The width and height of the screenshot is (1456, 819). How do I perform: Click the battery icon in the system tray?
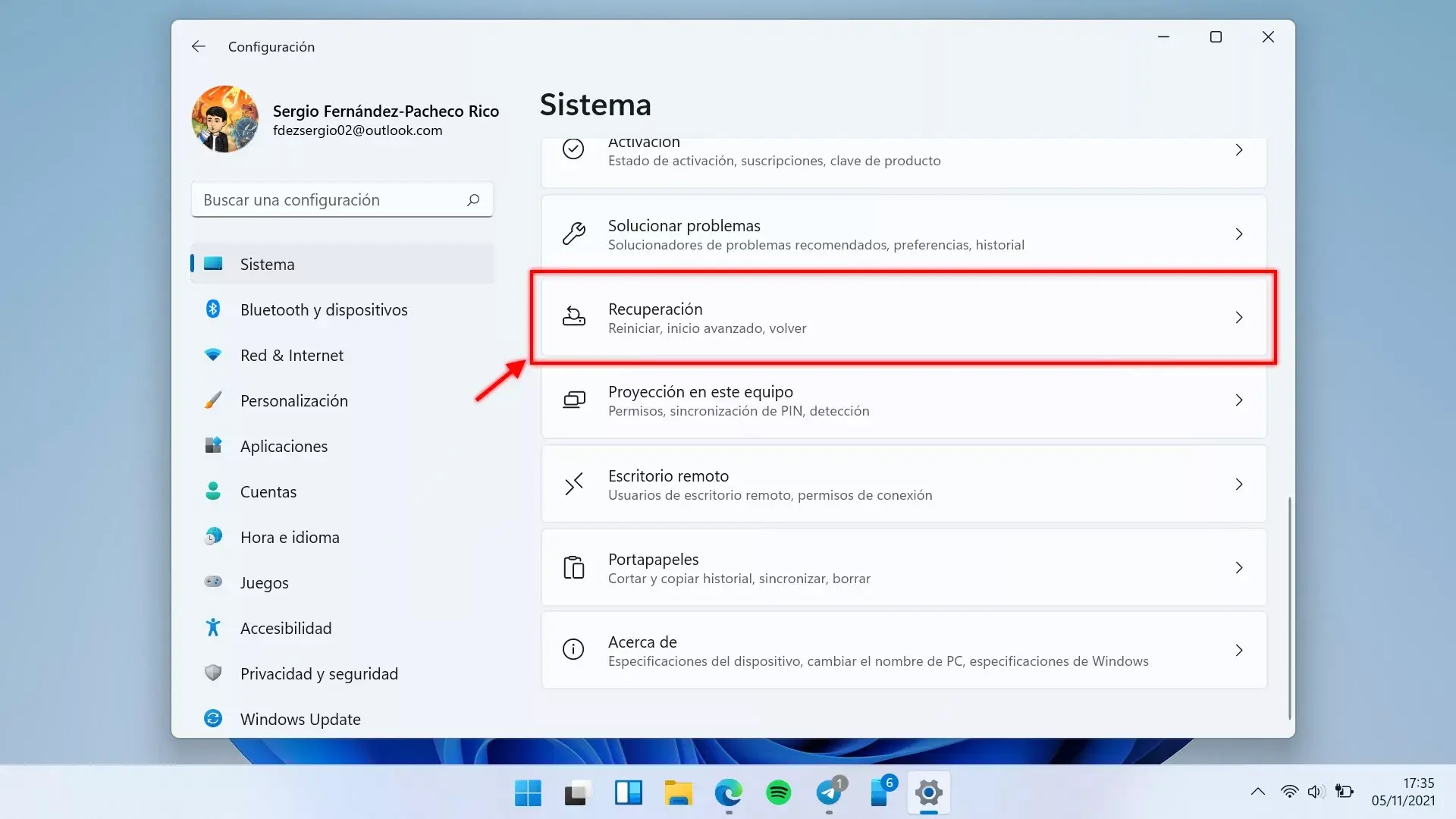(1345, 791)
